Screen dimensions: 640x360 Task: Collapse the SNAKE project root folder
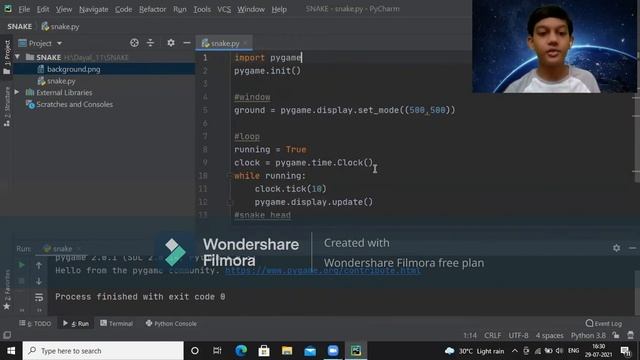[18, 57]
